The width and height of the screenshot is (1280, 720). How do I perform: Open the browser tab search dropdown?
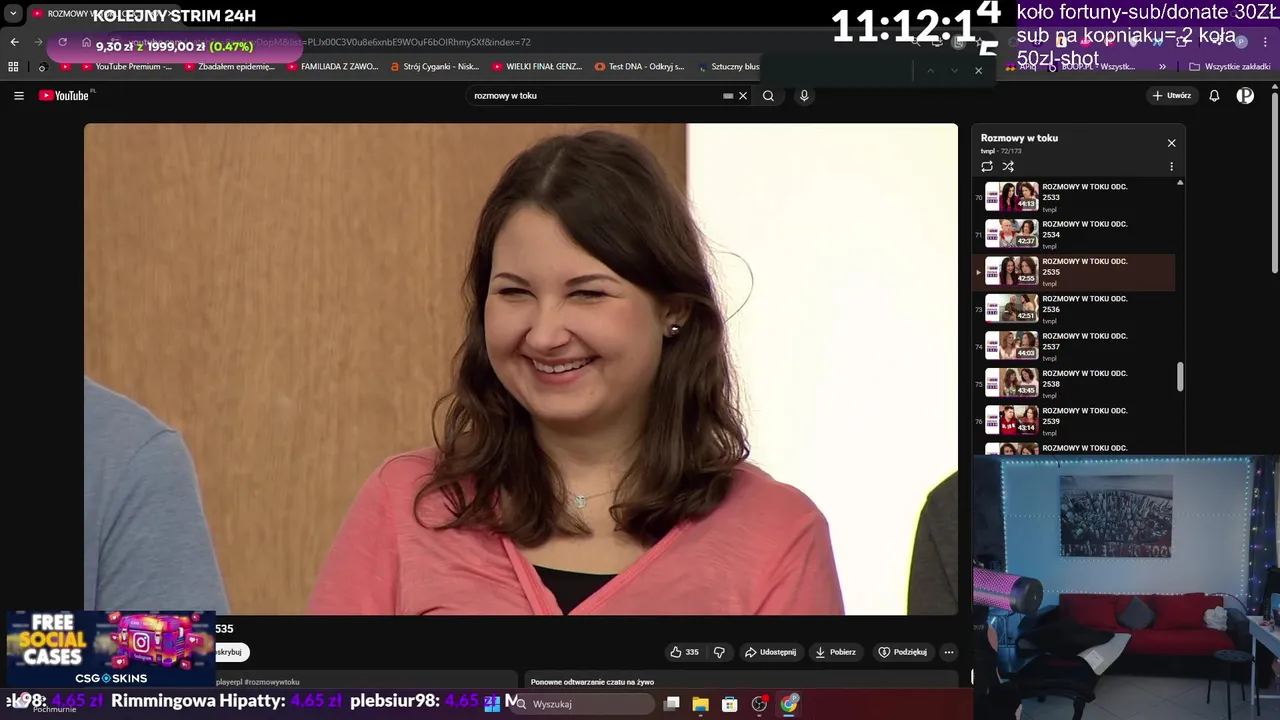[x=13, y=14]
